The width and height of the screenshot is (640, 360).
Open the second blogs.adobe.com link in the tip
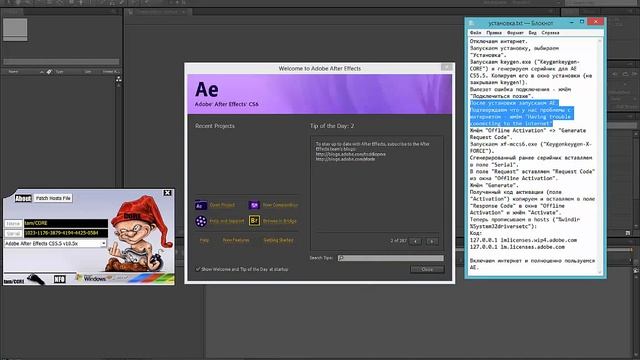(x=345, y=159)
